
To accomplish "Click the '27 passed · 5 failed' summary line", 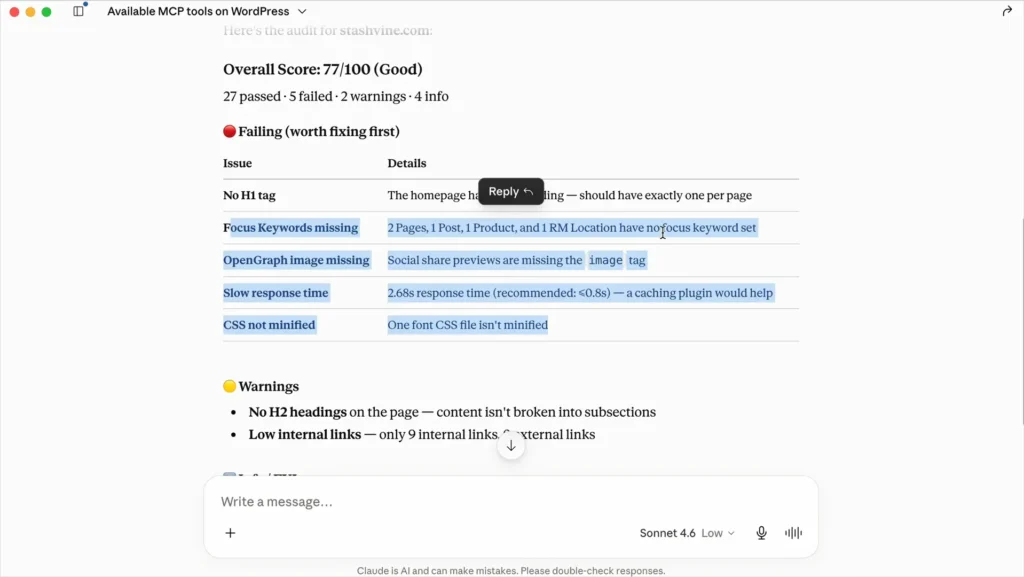I will click(x=336, y=96).
